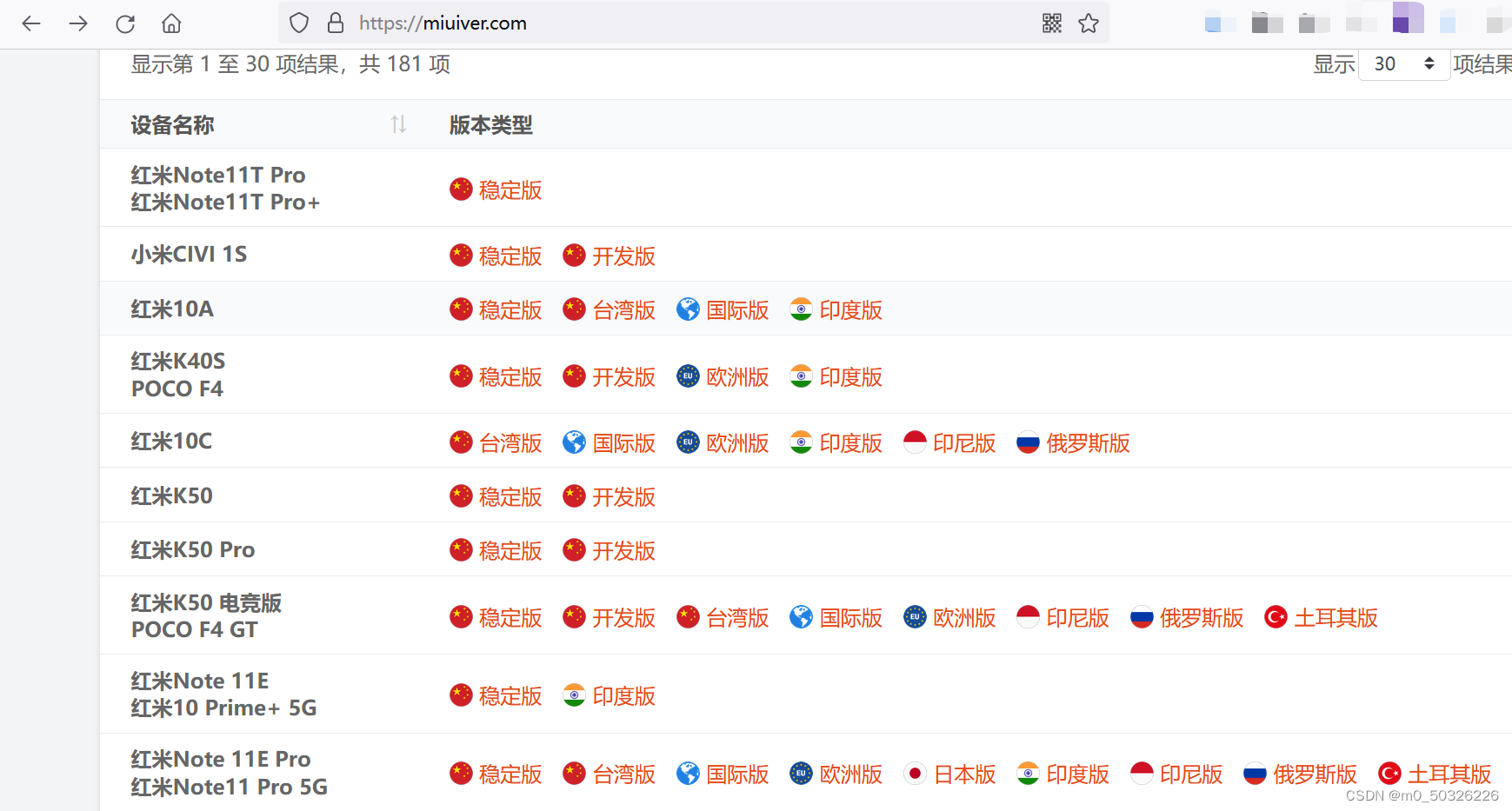Open the results-per-page dropdown showing 30
The height and width of the screenshot is (811, 1512).
click(1404, 64)
